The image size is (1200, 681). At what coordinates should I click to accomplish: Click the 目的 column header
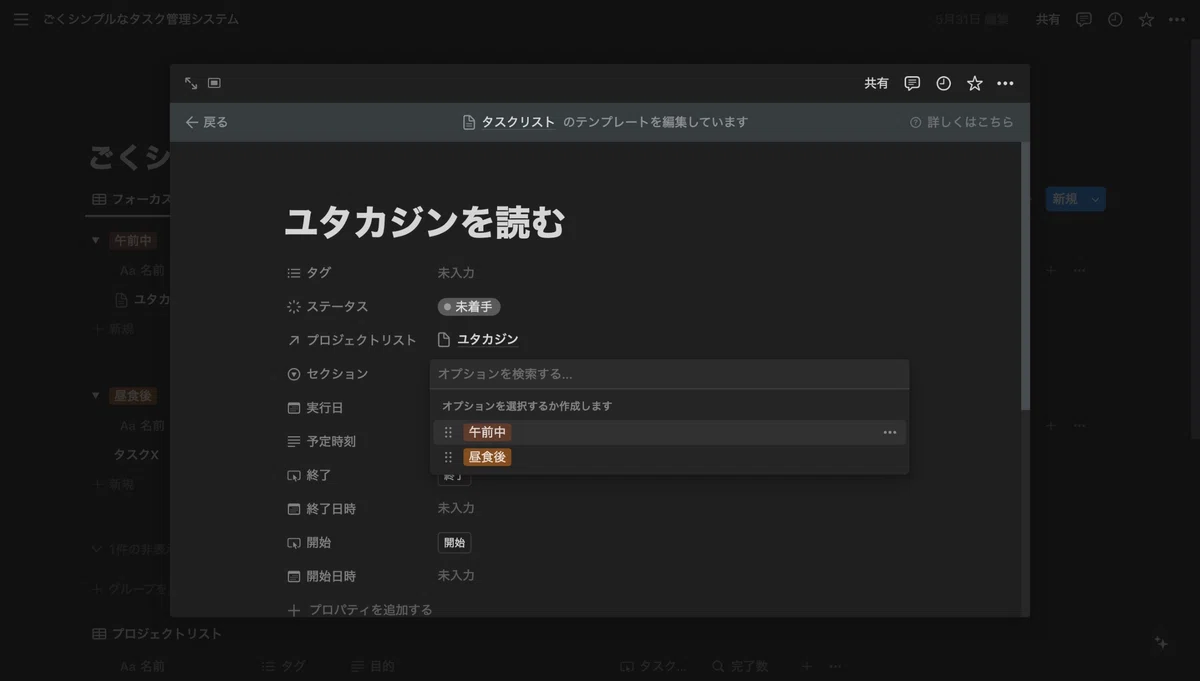click(x=373, y=666)
